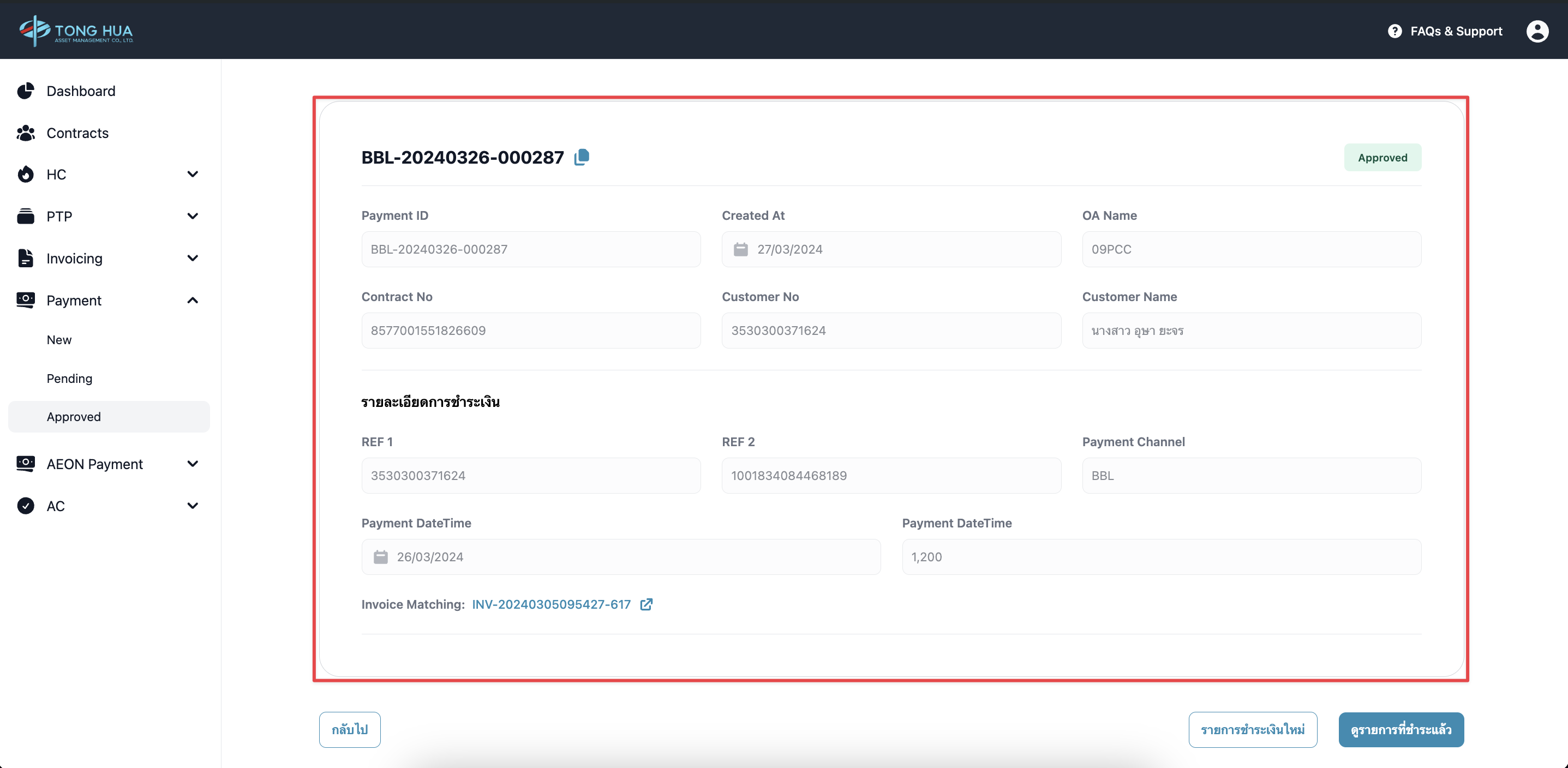Click the Contract No input field
Image resolution: width=1568 pixels, height=768 pixels.
pos(530,330)
